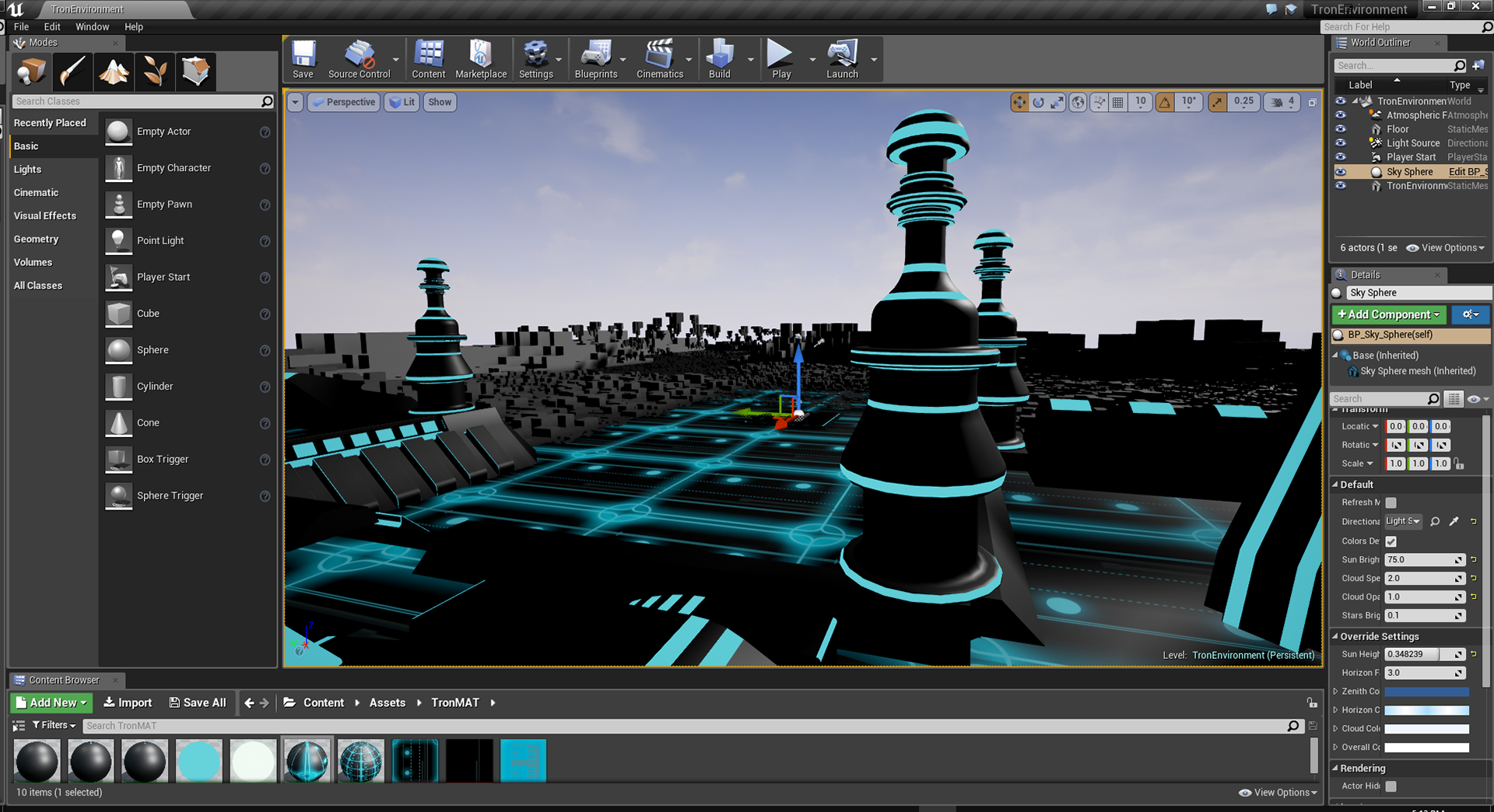Viewport: 1494px width, 812px height.
Task: Uncheck Colors Determined by Sun checkbox
Action: pyautogui.click(x=1391, y=541)
